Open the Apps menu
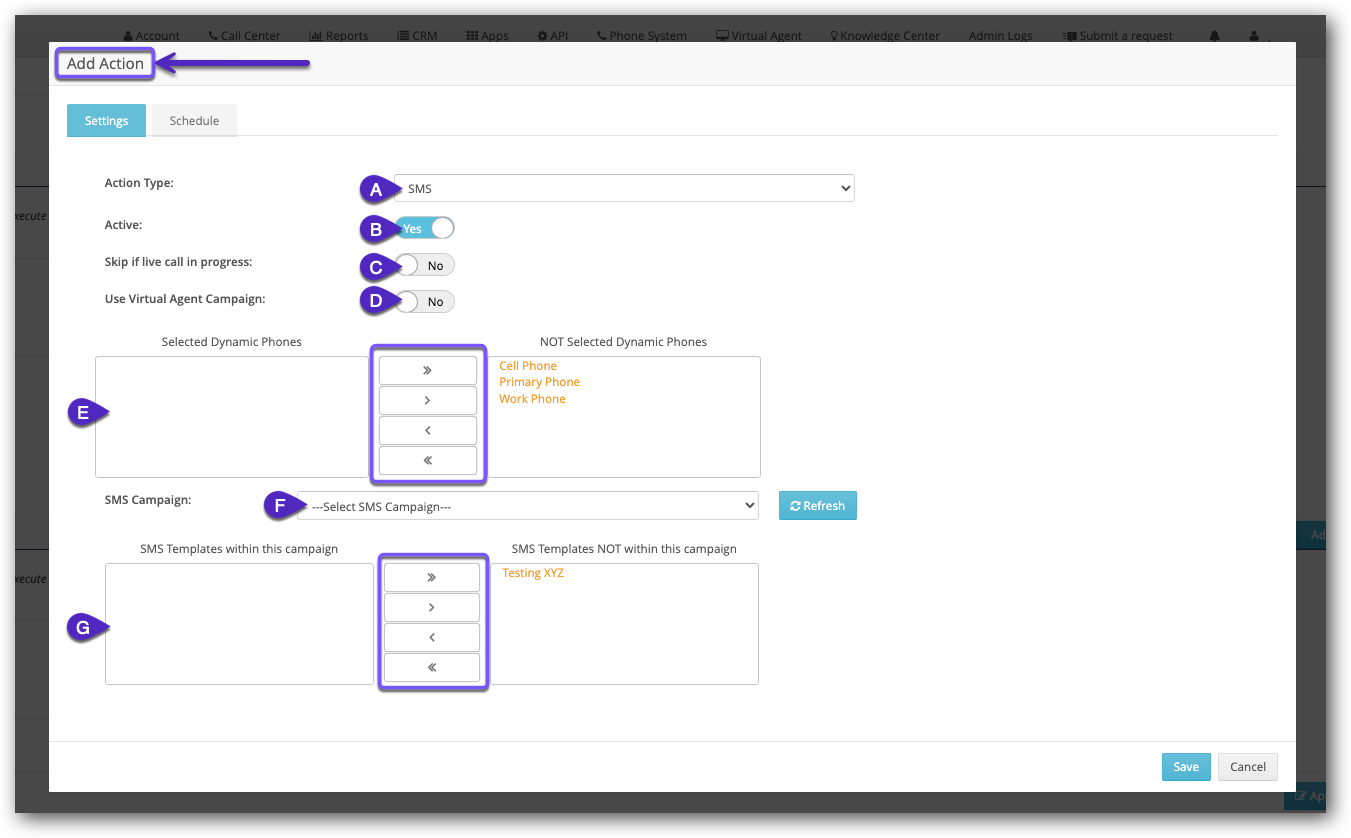The width and height of the screenshot is (1351, 838). (488, 36)
